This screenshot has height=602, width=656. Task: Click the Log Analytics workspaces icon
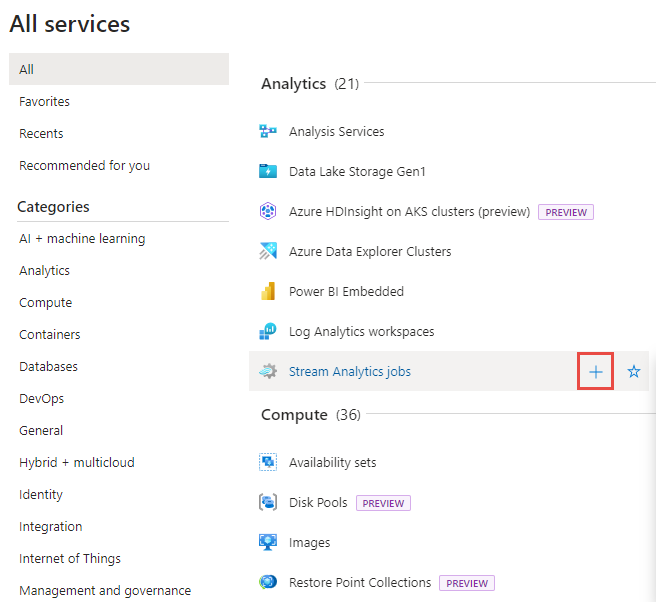[x=268, y=331]
